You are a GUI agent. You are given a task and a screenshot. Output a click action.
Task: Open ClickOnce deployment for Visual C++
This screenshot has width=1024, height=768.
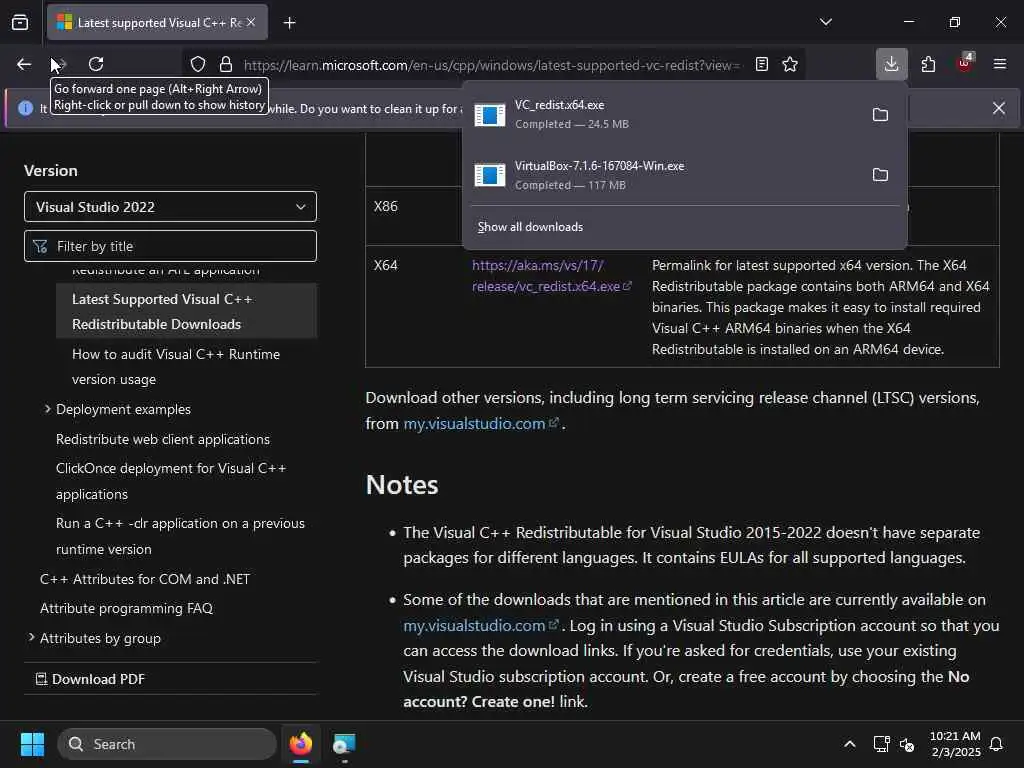[x=171, y=481]
